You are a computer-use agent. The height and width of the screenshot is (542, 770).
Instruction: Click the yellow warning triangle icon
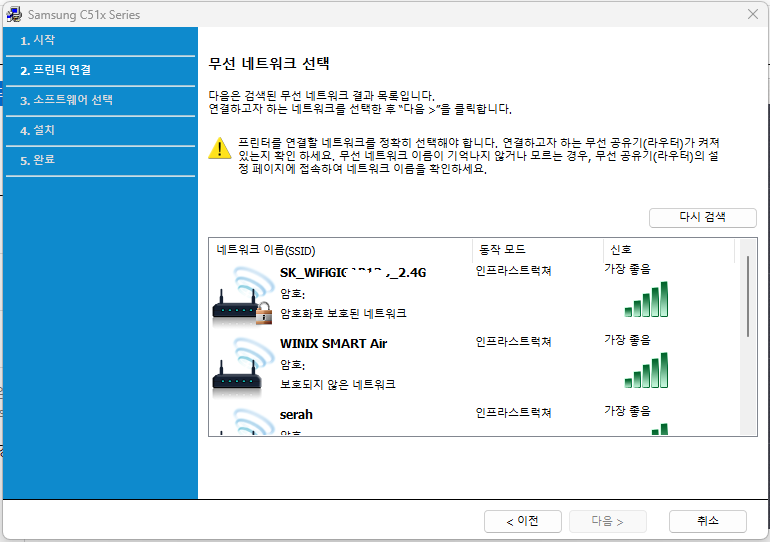220,148
